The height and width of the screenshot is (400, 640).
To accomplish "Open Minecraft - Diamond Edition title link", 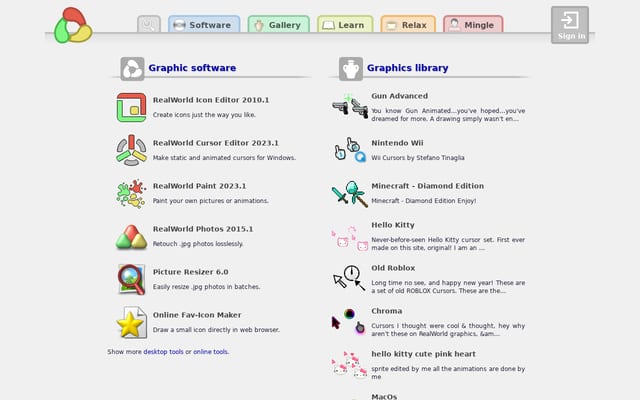I will tap(428, 186).
